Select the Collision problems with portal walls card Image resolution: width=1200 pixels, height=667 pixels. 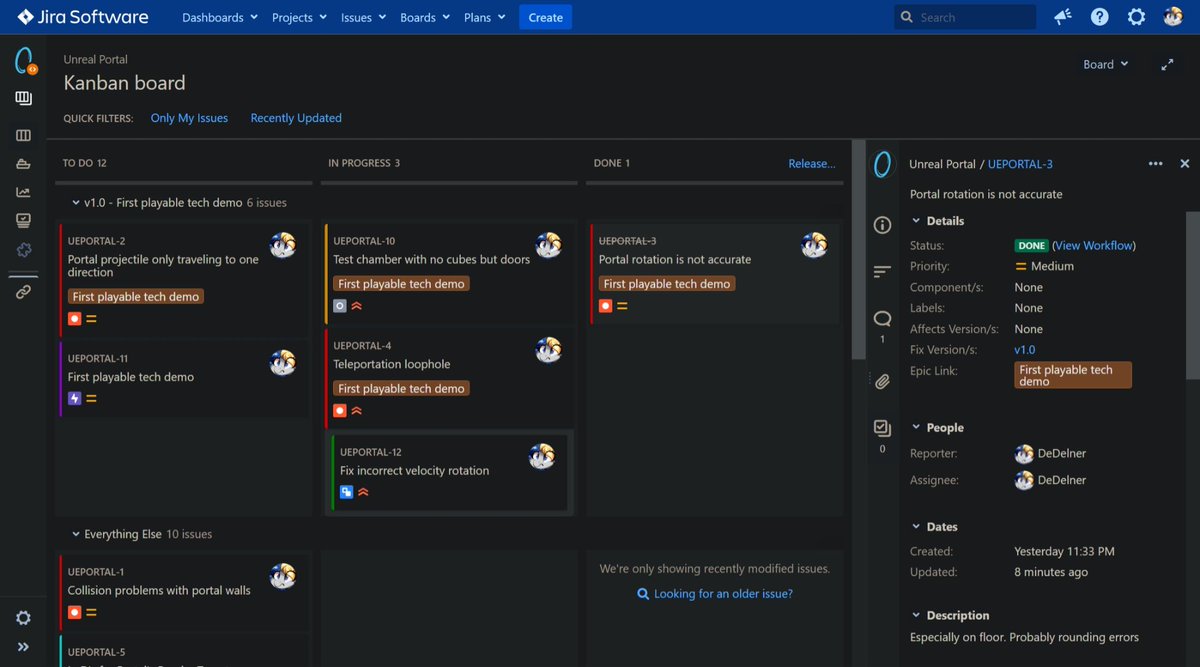(x=184, y=592)
